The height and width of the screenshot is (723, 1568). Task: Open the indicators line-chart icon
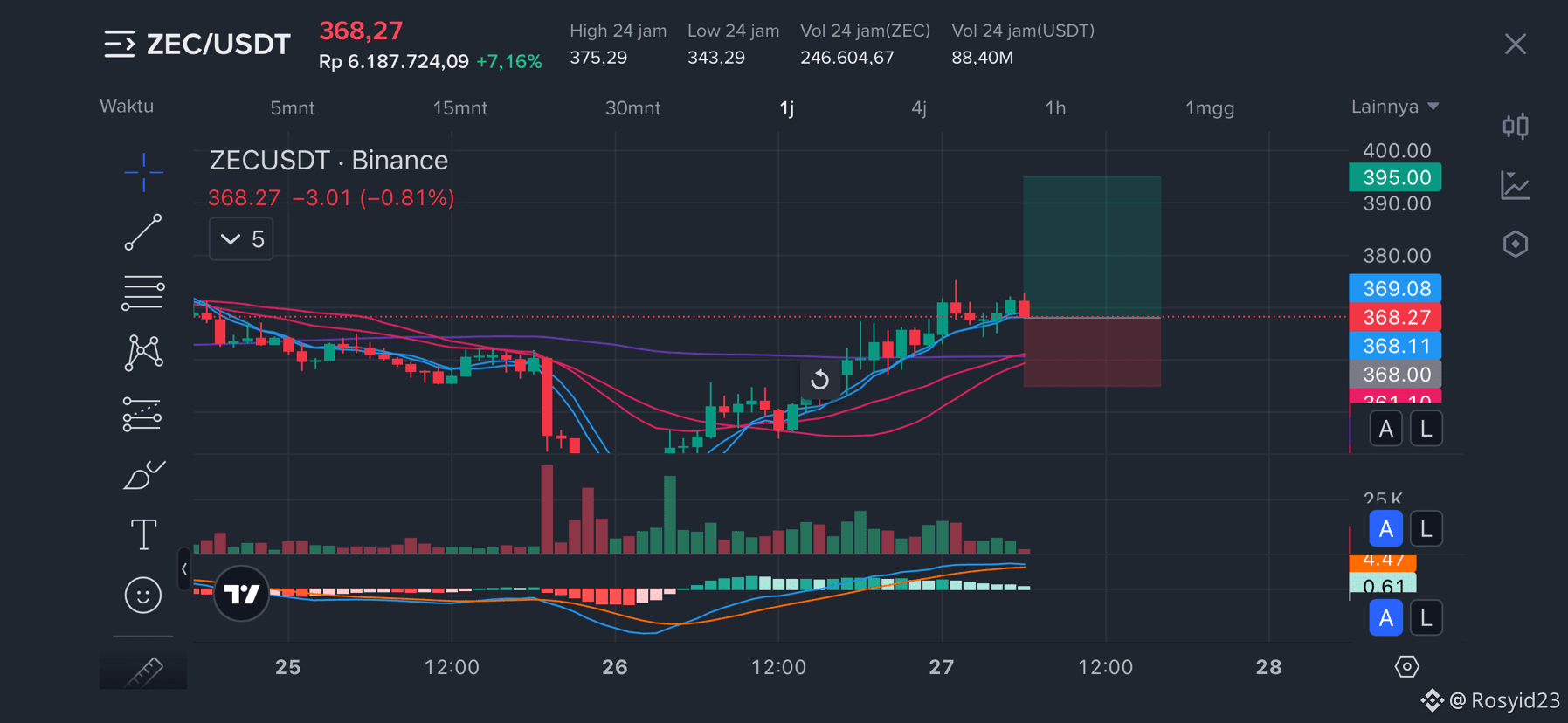(x=1516, y=185)
